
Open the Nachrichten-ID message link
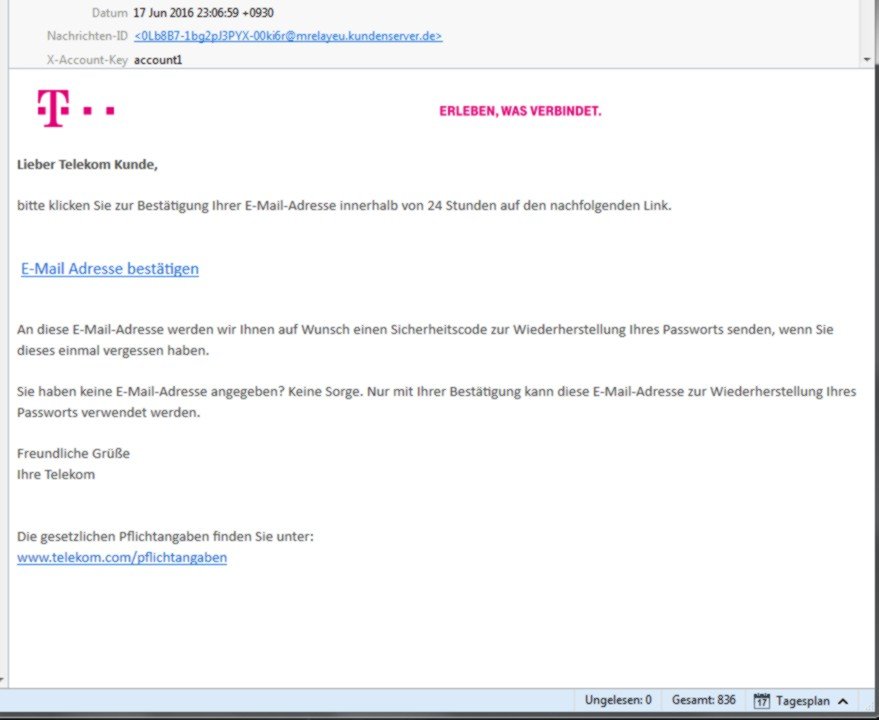point(288,36)
